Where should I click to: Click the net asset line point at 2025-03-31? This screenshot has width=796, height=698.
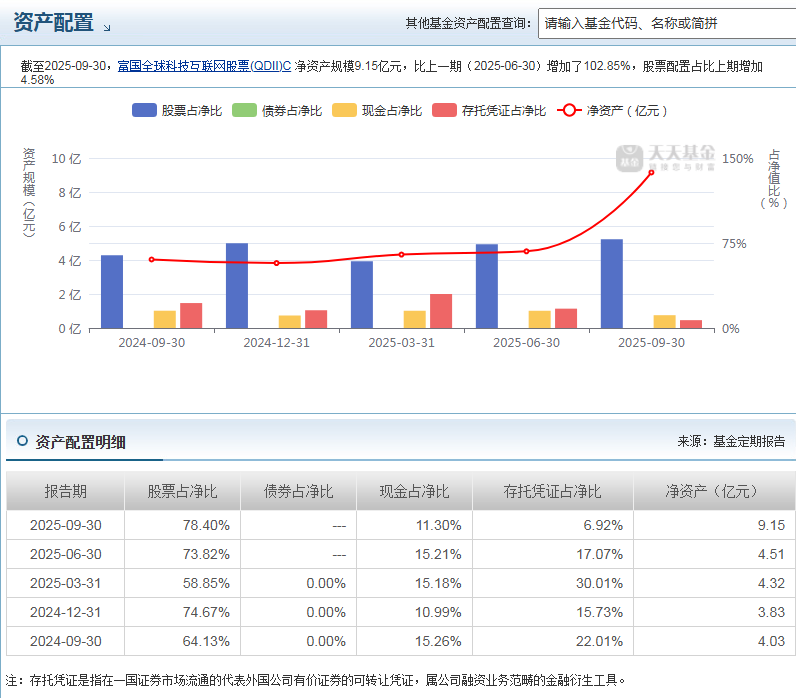(401, 254)
